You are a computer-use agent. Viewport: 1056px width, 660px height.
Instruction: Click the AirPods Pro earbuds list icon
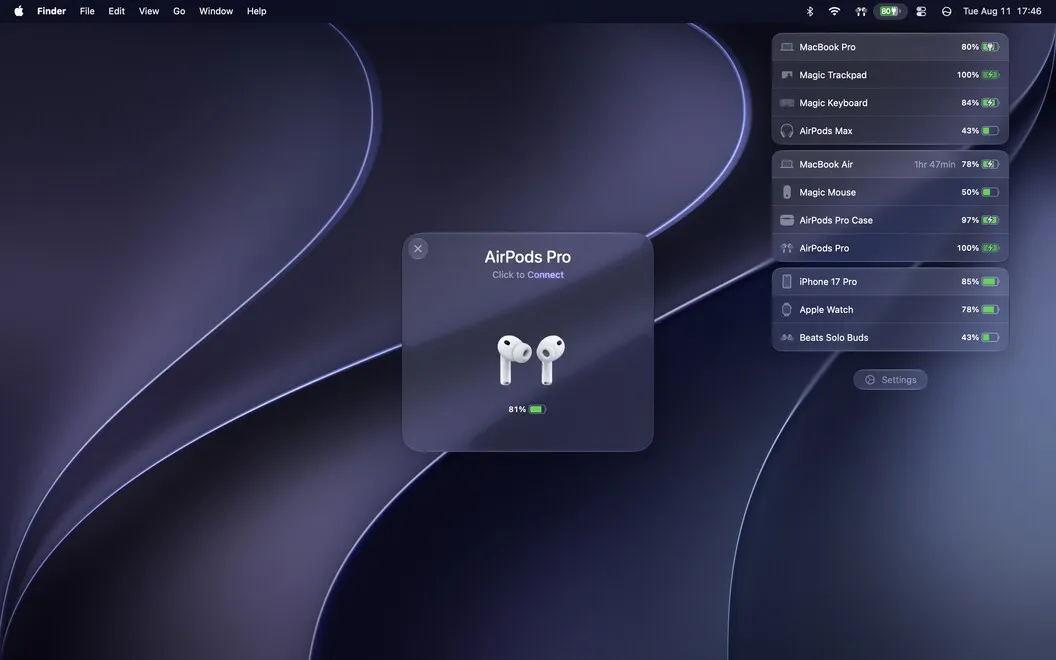[787, 249]
